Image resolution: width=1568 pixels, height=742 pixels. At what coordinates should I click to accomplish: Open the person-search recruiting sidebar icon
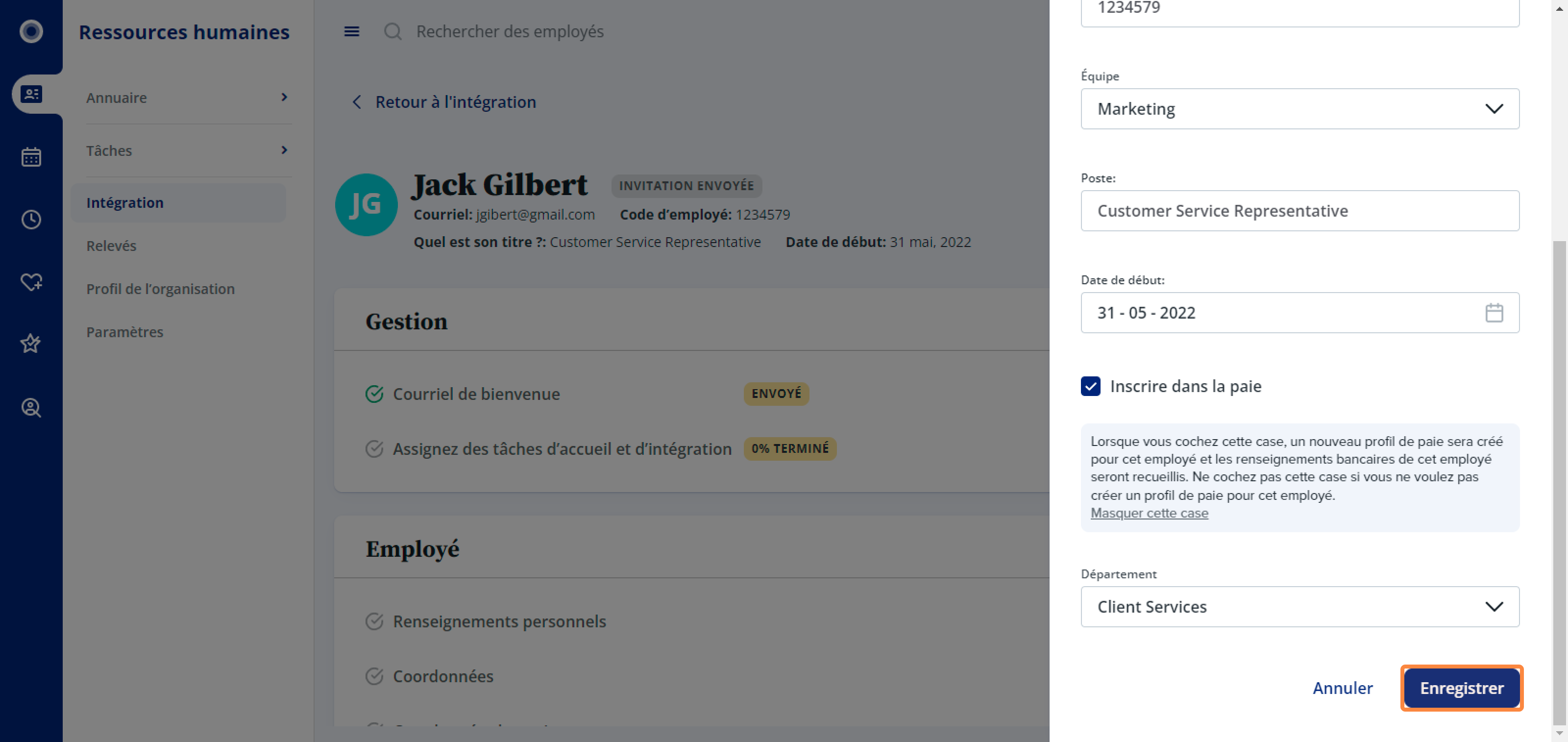(x=31, y=407)
